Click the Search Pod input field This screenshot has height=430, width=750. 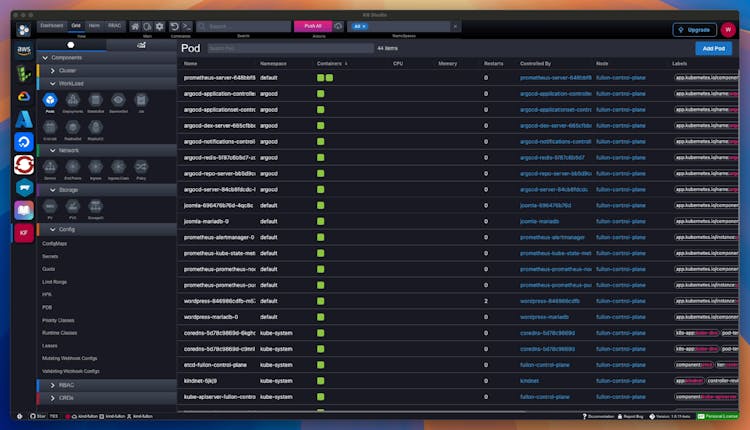[x=291, y=48]
